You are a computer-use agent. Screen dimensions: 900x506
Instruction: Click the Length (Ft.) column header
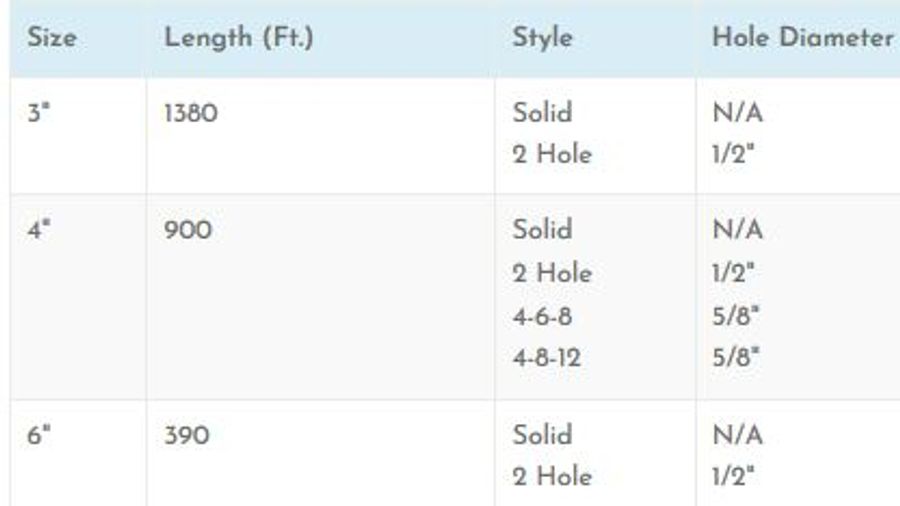tap(239, 39)
